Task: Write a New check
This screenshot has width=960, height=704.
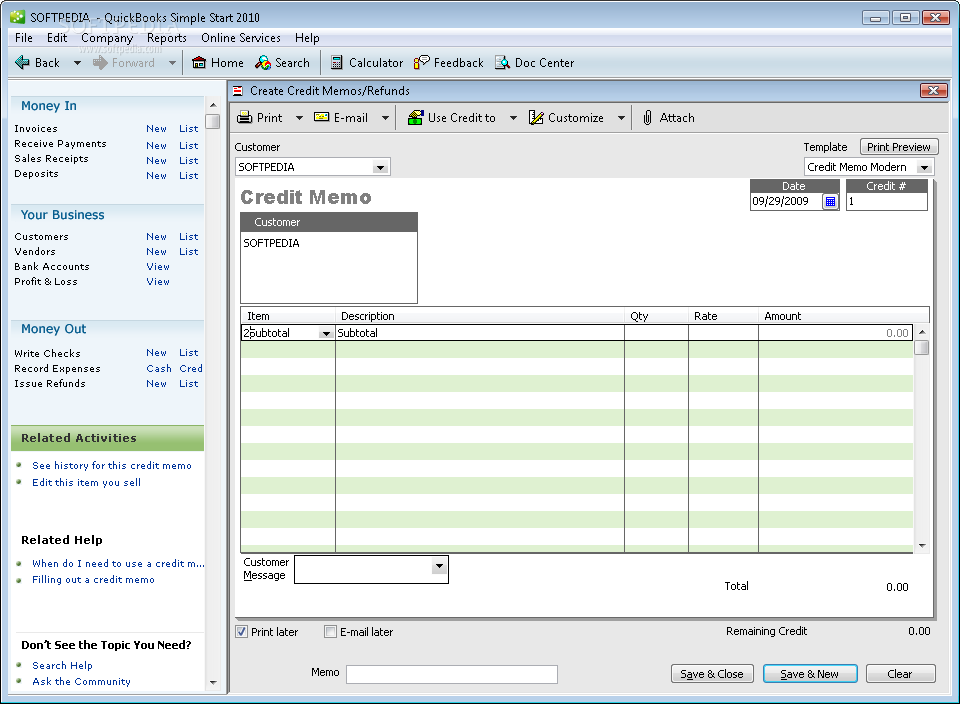Action: 156,353
